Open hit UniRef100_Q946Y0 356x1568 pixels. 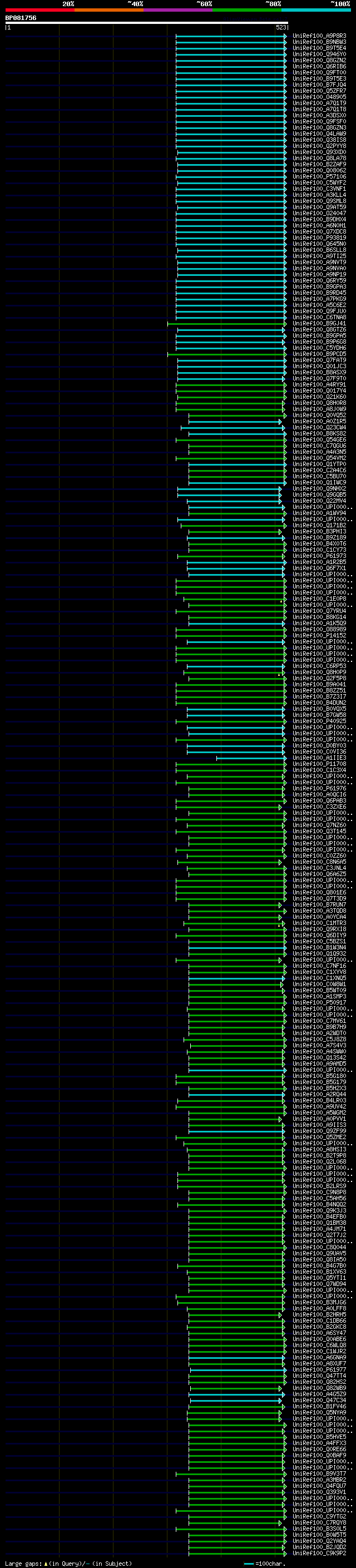click(x=319, y=54)
